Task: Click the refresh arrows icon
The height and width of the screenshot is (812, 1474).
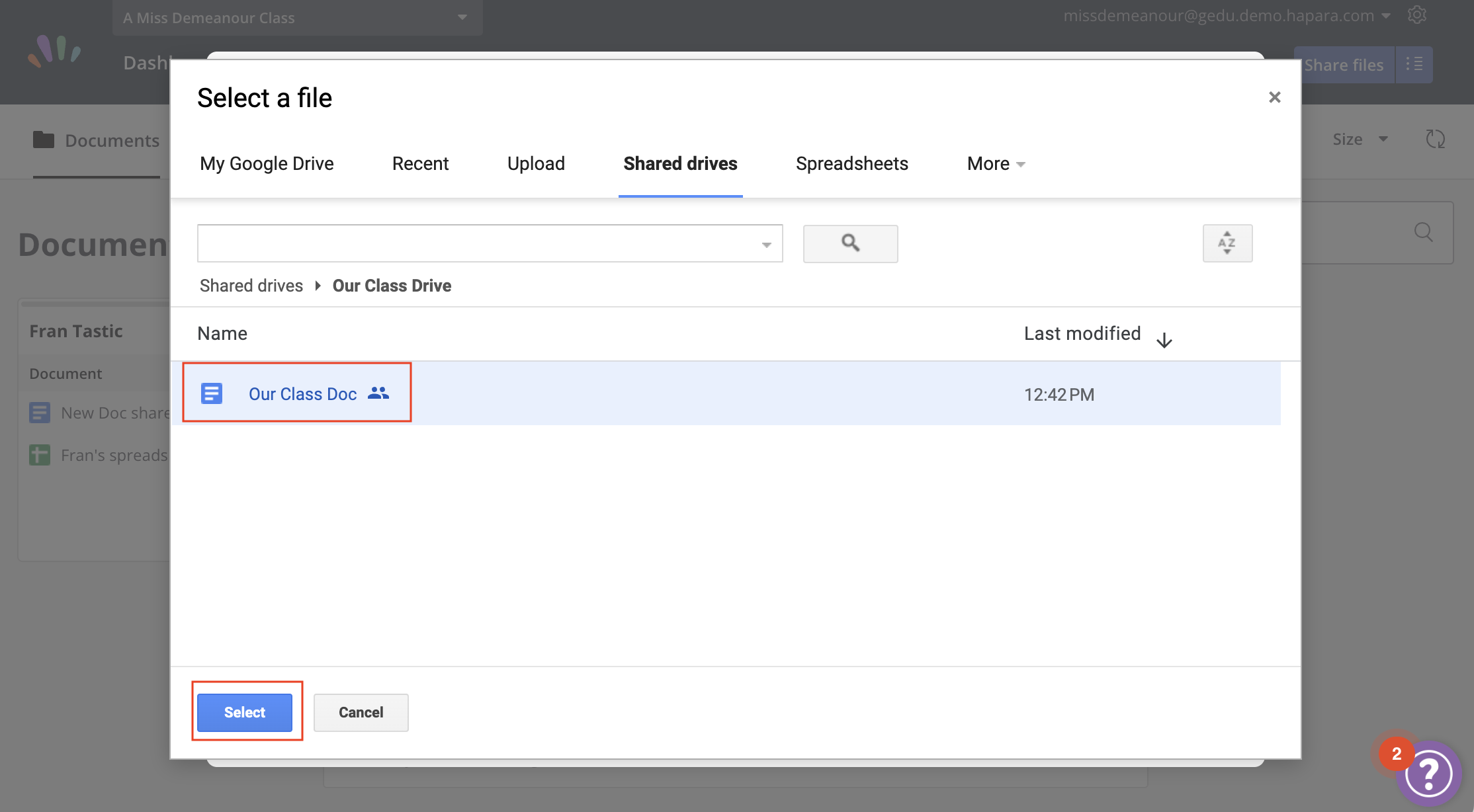Action: coord(1435,139)
